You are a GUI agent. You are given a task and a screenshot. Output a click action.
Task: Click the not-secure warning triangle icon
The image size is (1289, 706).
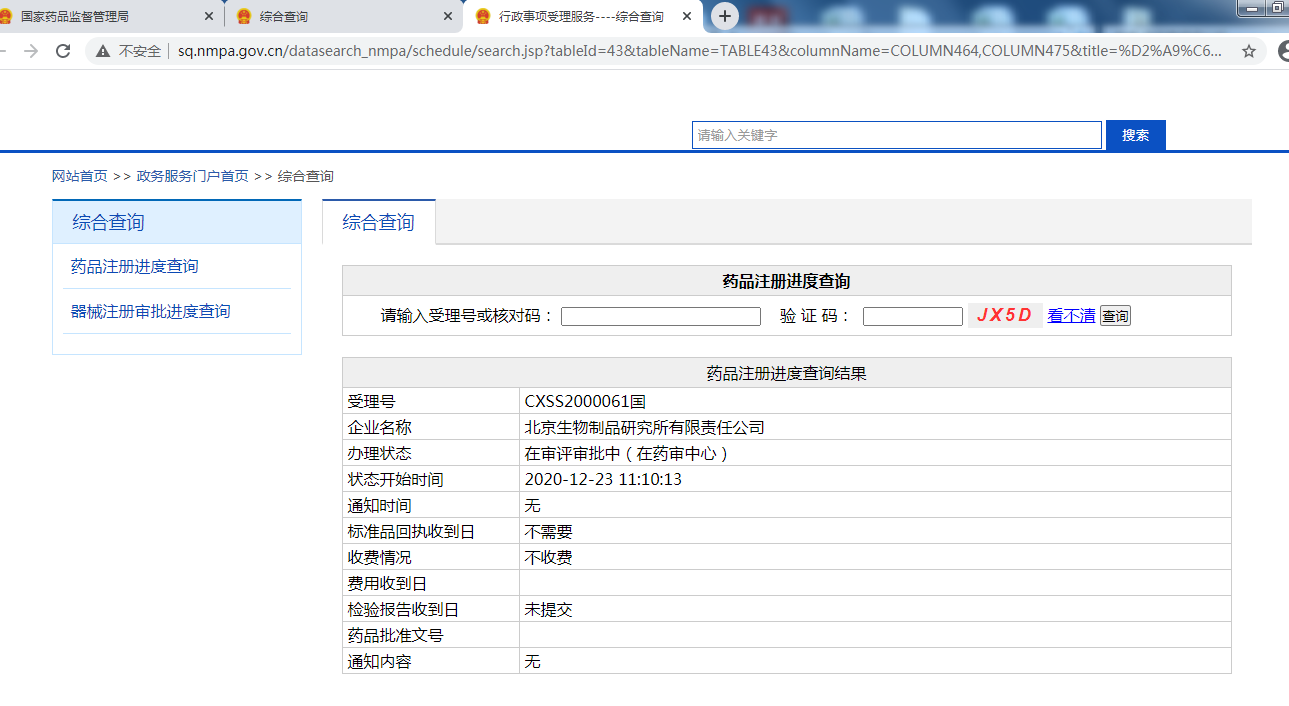[x=103, y=51]
